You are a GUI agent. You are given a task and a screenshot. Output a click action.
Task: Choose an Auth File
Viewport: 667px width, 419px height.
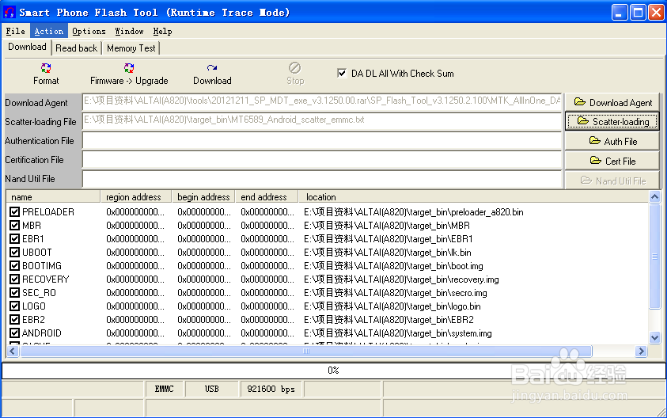click(x=613, y=141)
